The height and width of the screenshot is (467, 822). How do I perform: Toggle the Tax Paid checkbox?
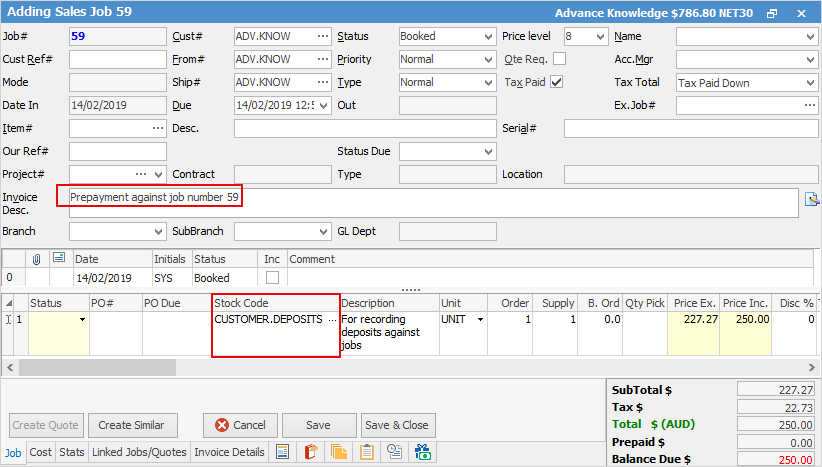[557, 82]
